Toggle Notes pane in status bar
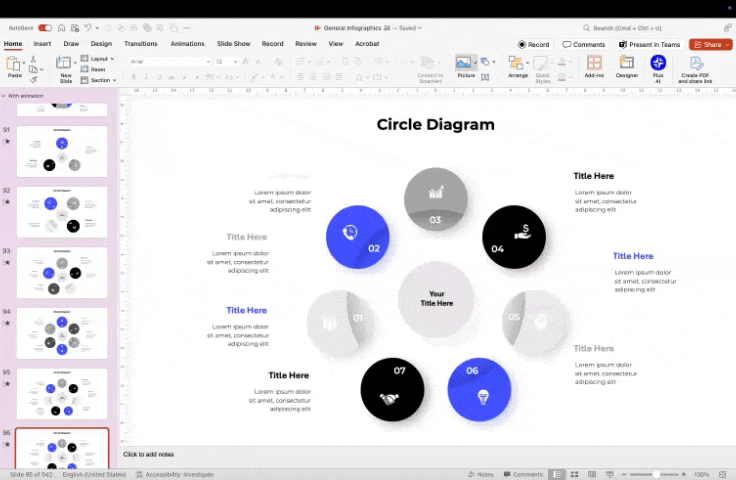The width and height of the screenshot is (736, 480). click(480, 474)
